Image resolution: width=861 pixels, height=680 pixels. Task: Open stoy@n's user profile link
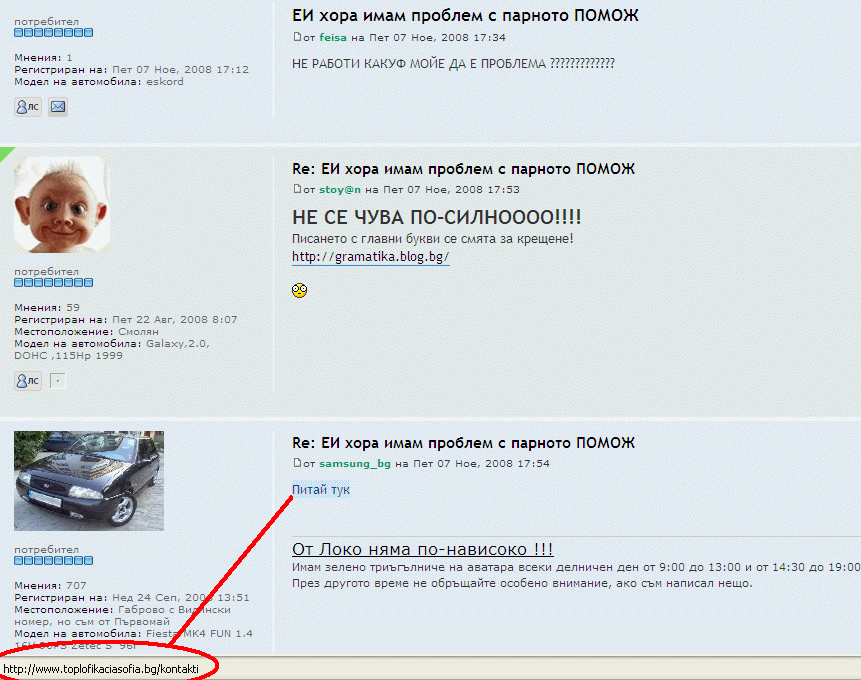(x=340, y=189)
